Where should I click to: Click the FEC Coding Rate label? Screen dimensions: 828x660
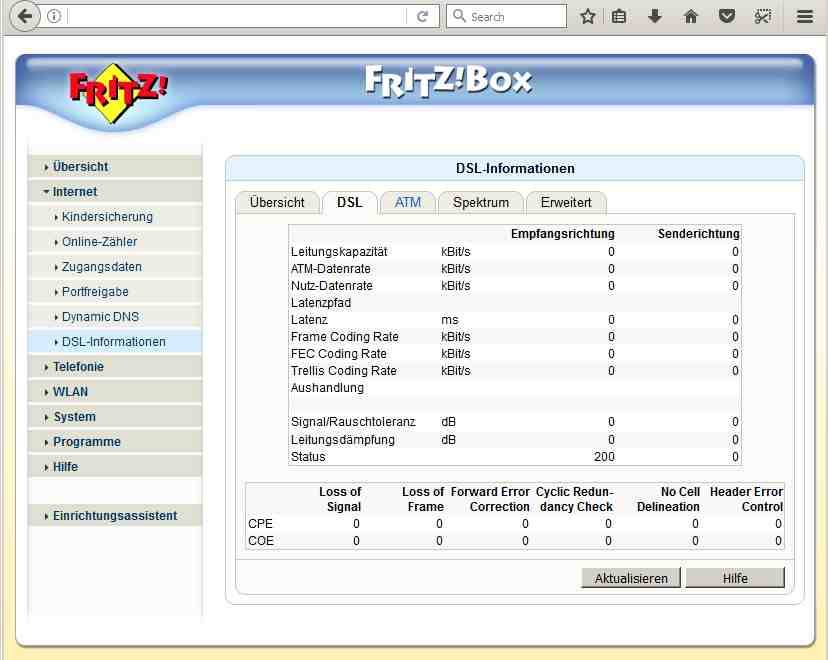point(338,354)
